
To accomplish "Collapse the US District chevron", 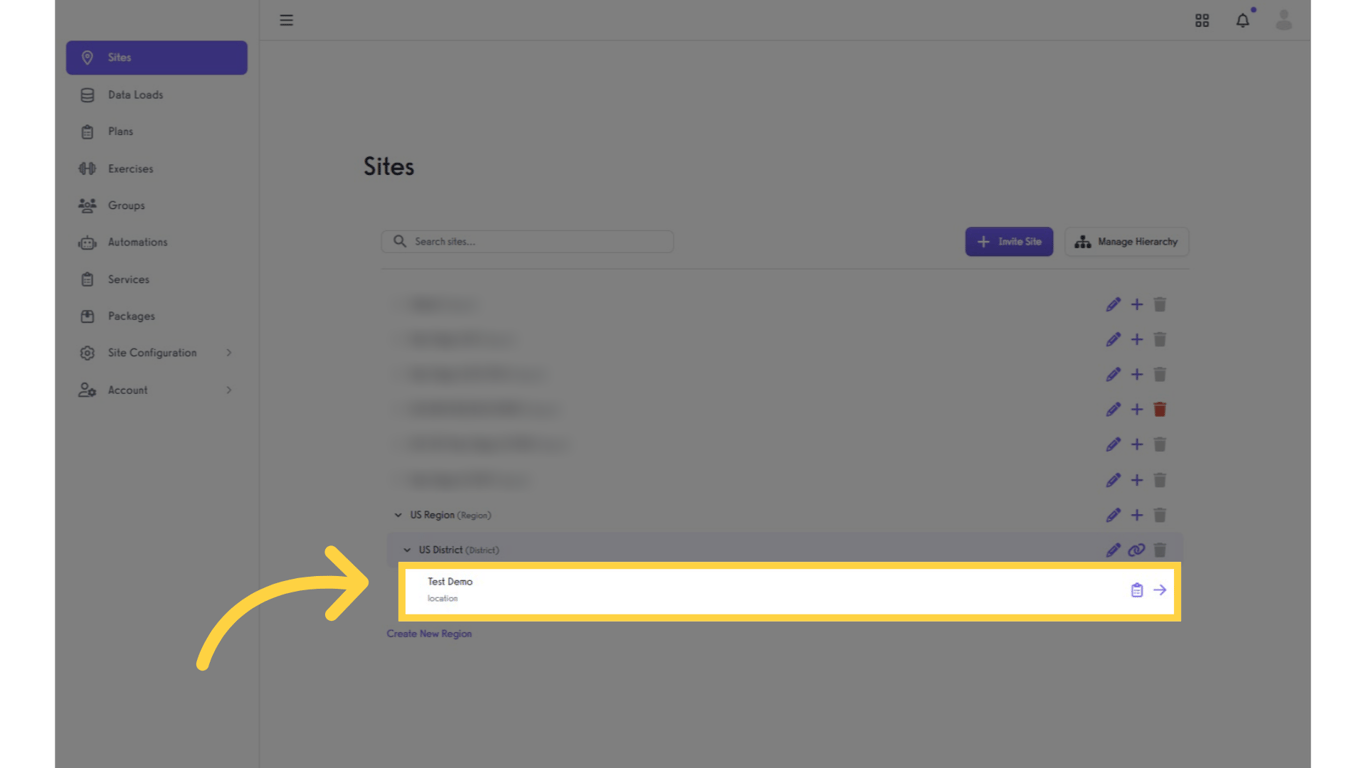I will [x=407, y=550].
